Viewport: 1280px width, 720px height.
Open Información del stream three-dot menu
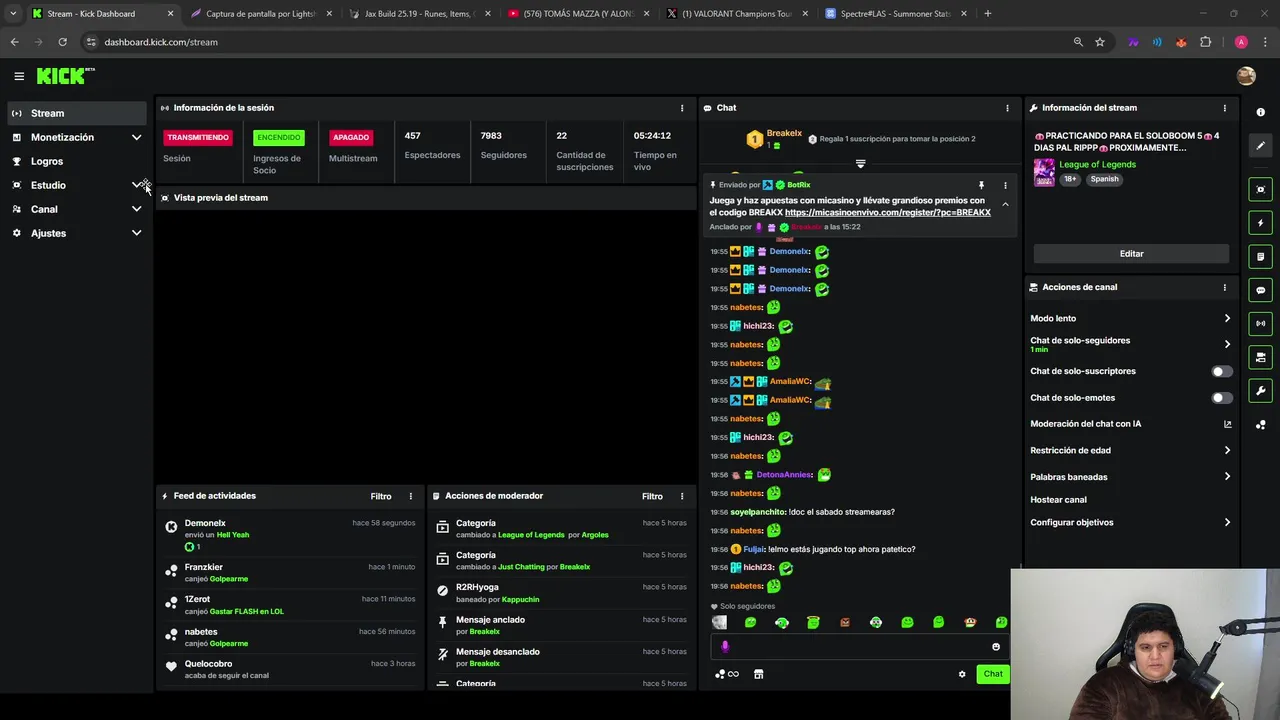pyautogui.click(x=1224, y=108)
